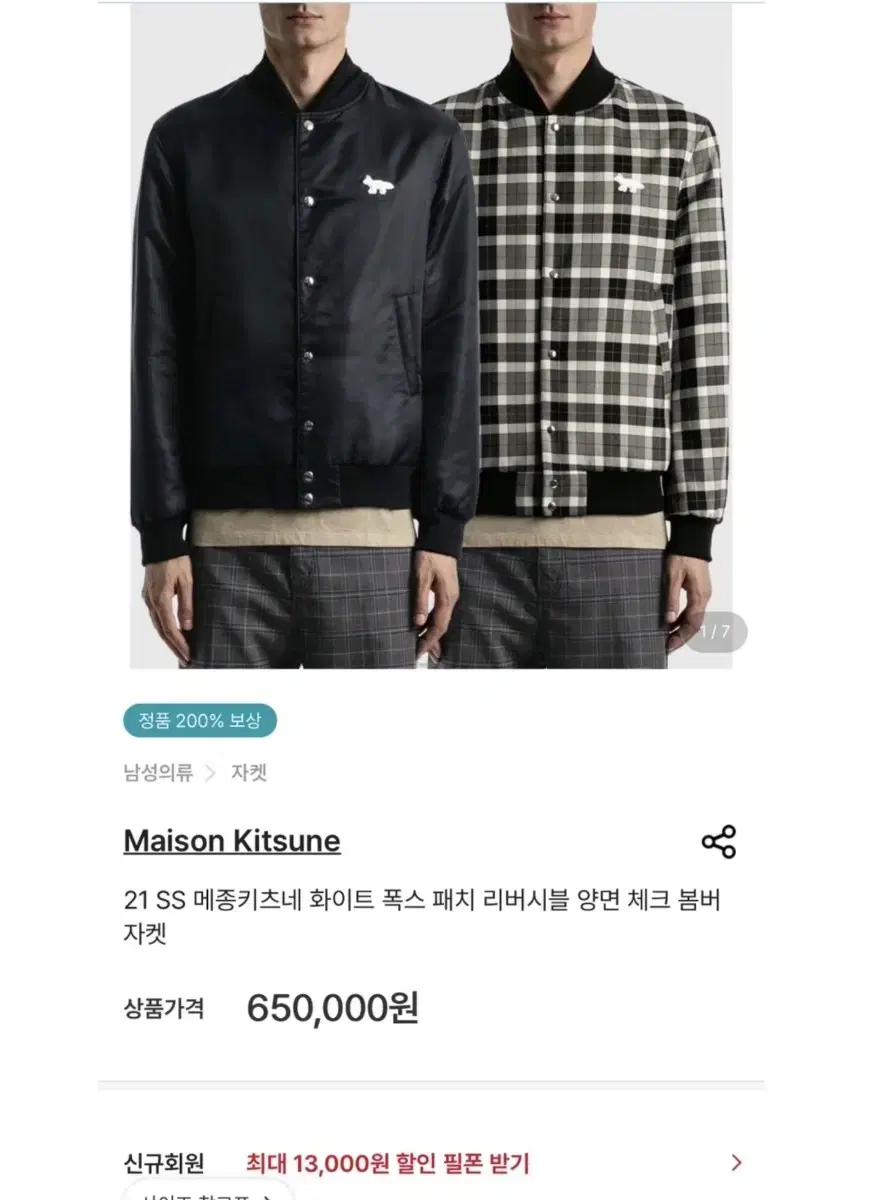This screenshot has width=882, height=1200.
Task: Click the 21 SS 메종키츠네 product title
Action: point(421,917)
